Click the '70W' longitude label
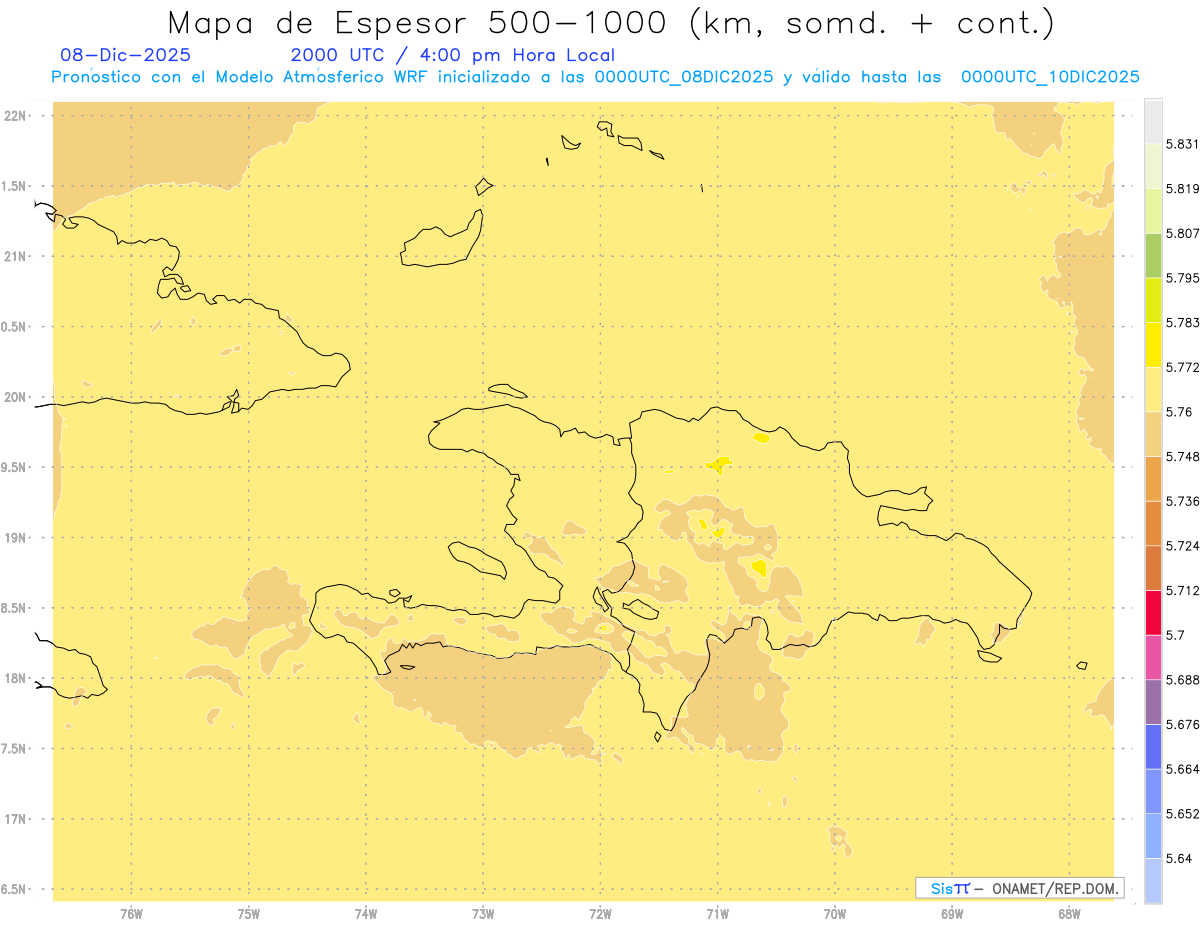The image size is (1200, 927). click(835, 914)
